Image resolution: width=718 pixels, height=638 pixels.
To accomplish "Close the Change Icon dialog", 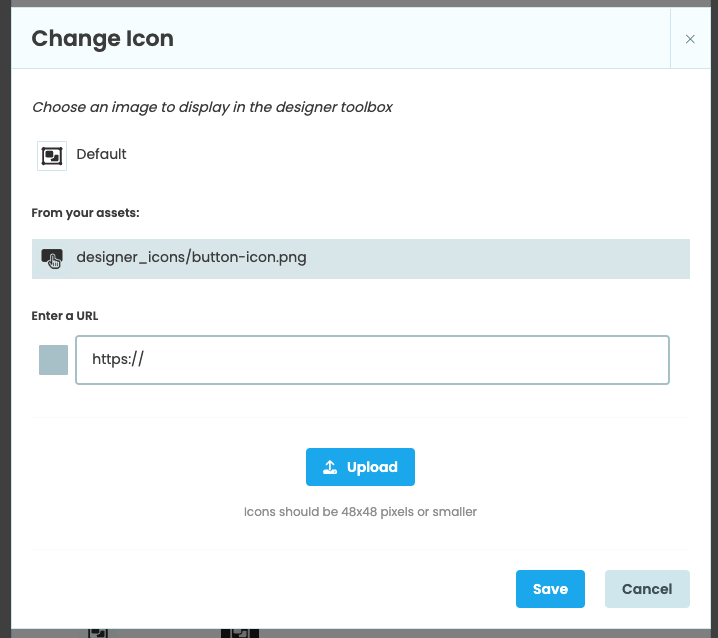I will 690,39.
